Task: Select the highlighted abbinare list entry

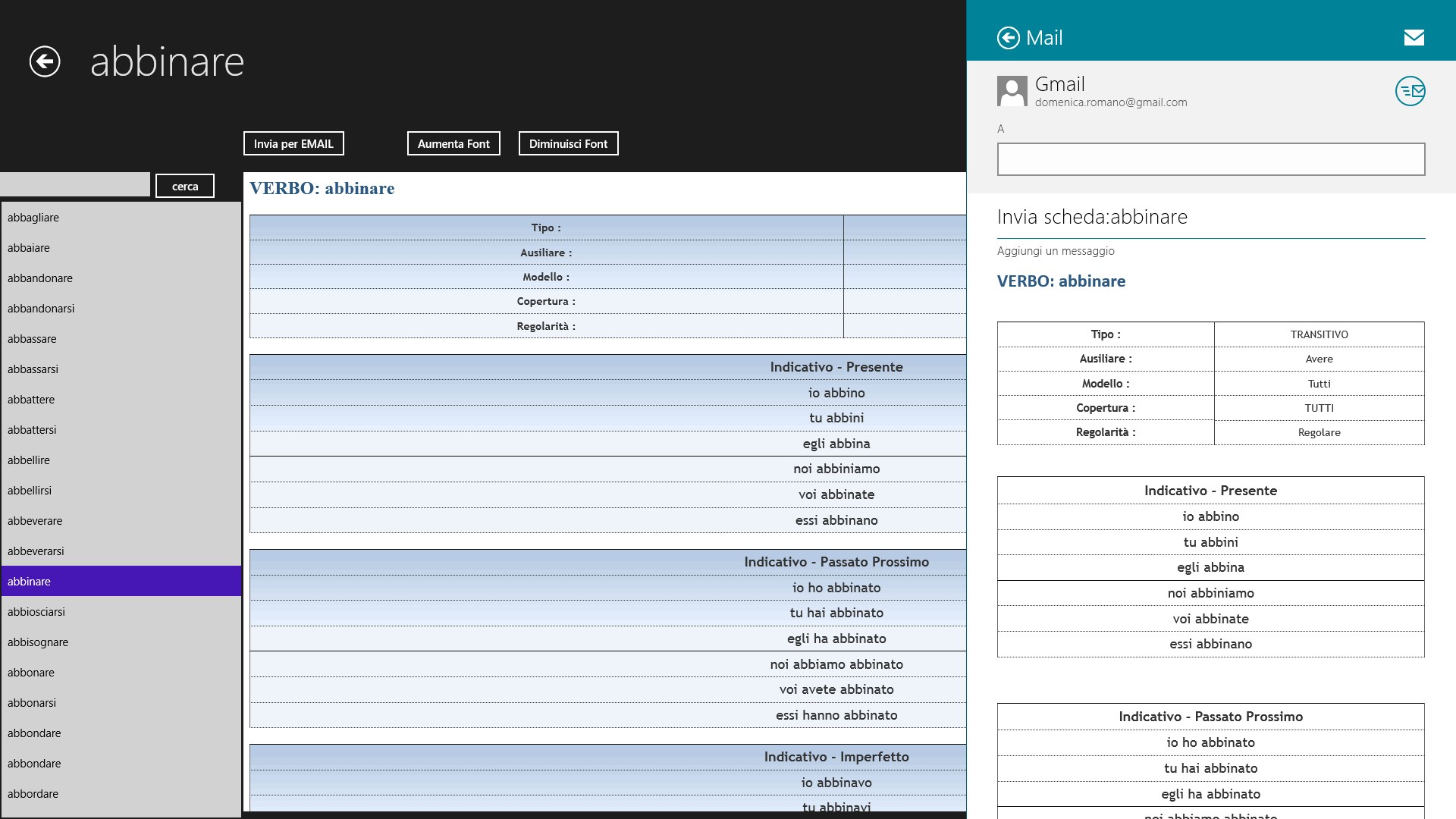Action: click(x=30, y=582)
